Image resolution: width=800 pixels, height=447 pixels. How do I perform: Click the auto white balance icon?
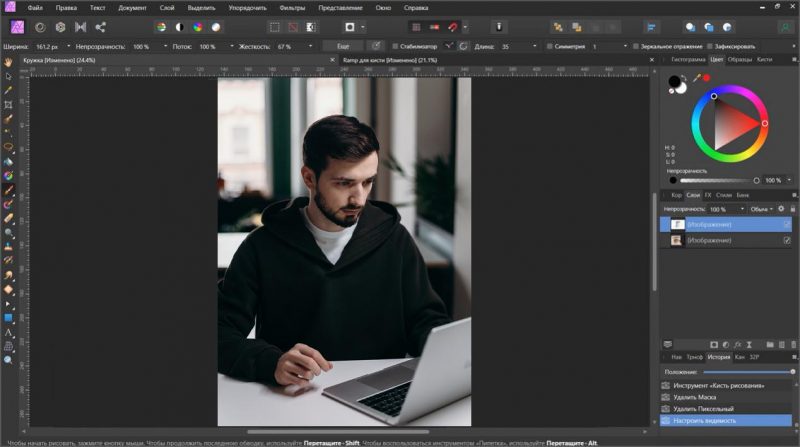[x=215, y=26]
